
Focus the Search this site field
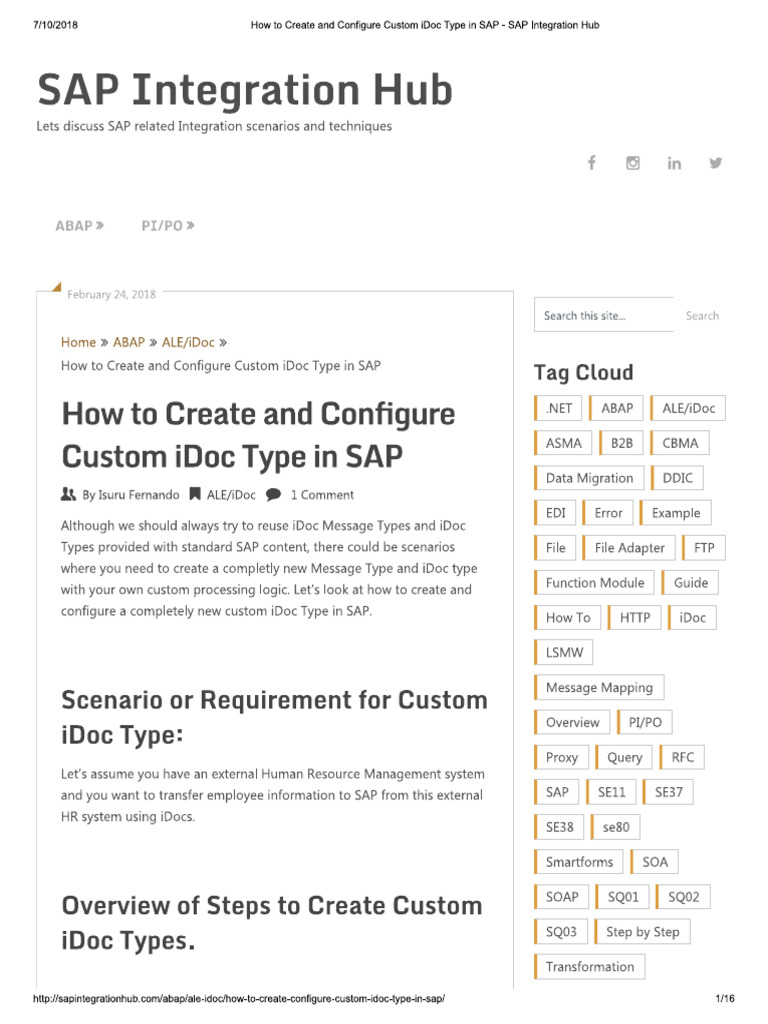pos(604,315)
